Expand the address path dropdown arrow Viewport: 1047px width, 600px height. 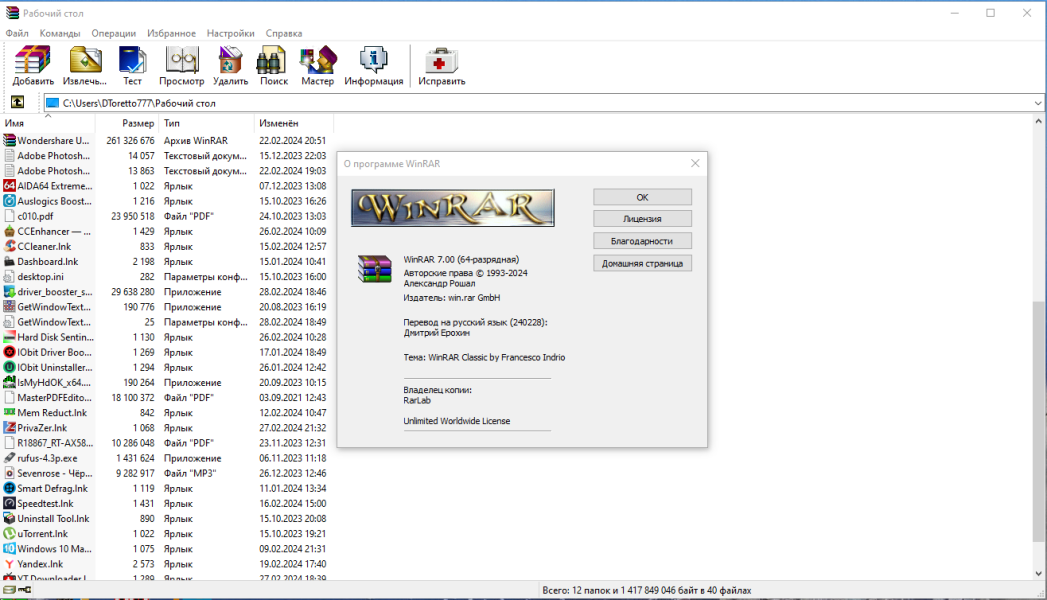click(1038, 103)
